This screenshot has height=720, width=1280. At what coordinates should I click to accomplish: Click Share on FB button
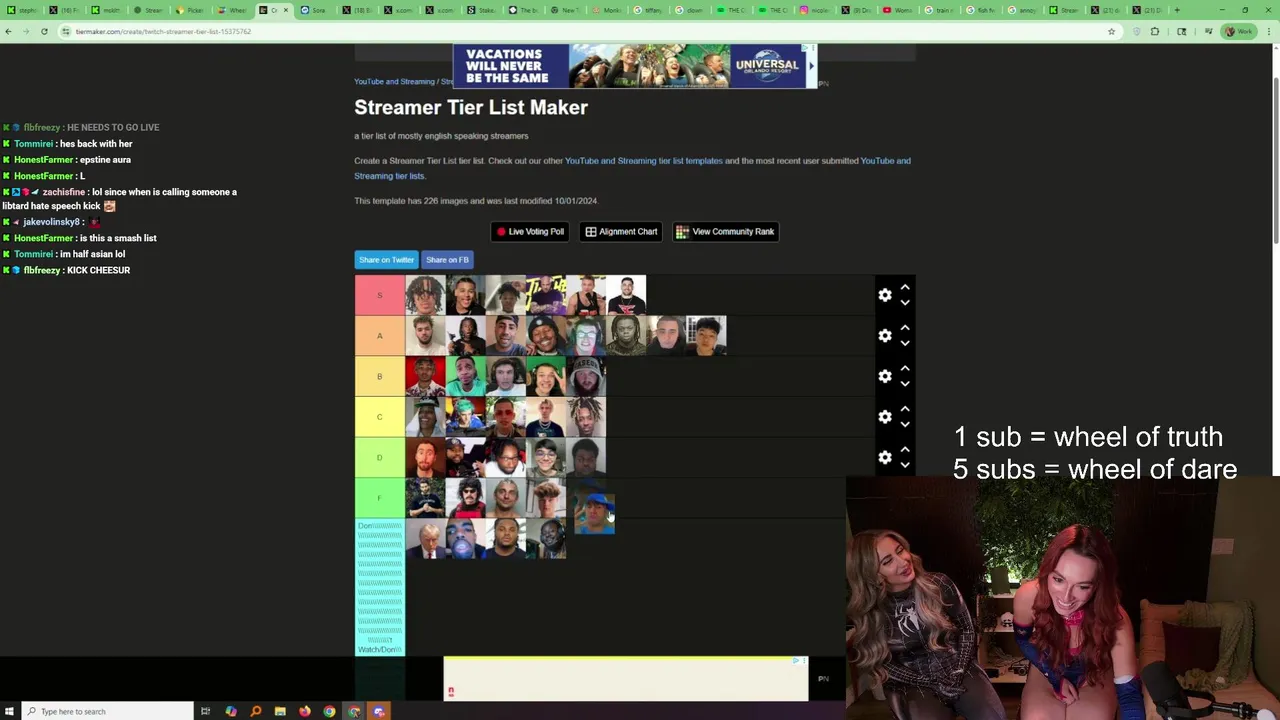click(x=447, y=260)
